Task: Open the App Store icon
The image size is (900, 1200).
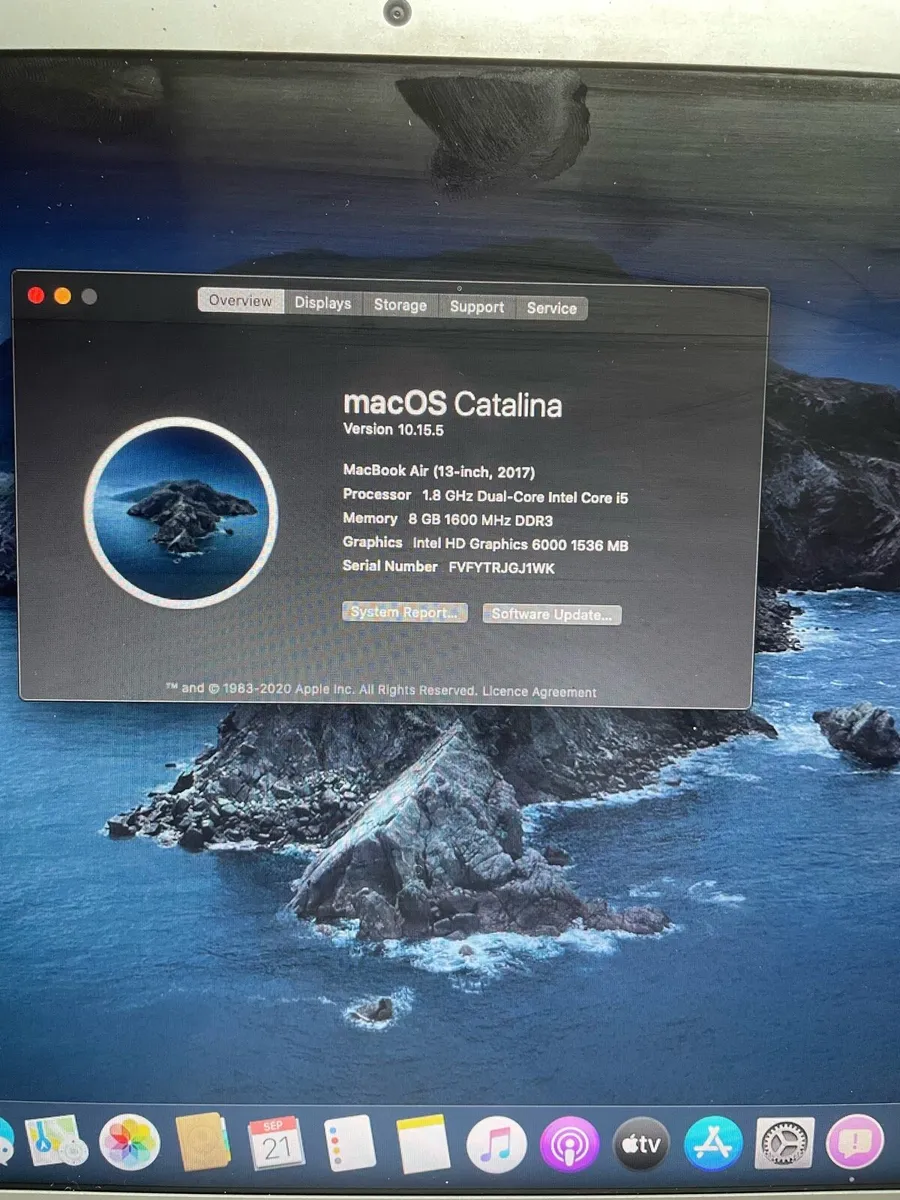Action: [713, 1144]
